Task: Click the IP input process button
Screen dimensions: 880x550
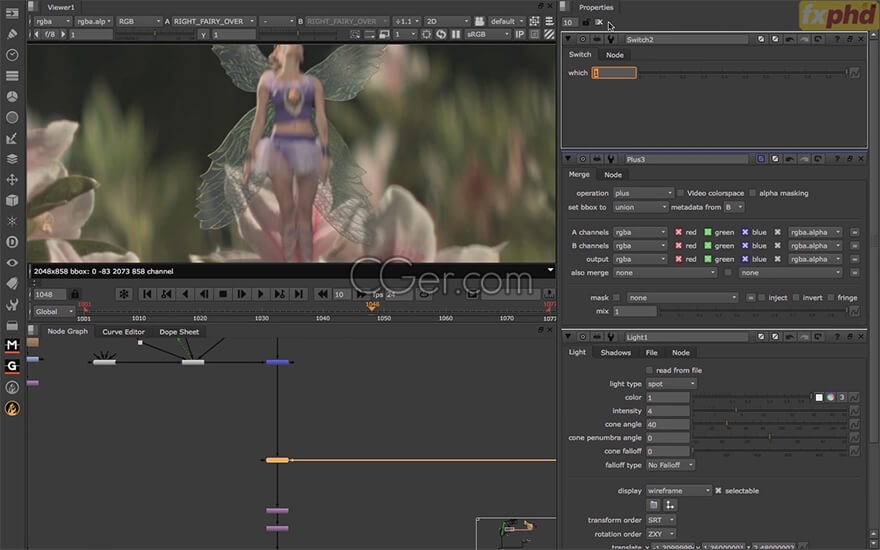Action: point(520,34)
